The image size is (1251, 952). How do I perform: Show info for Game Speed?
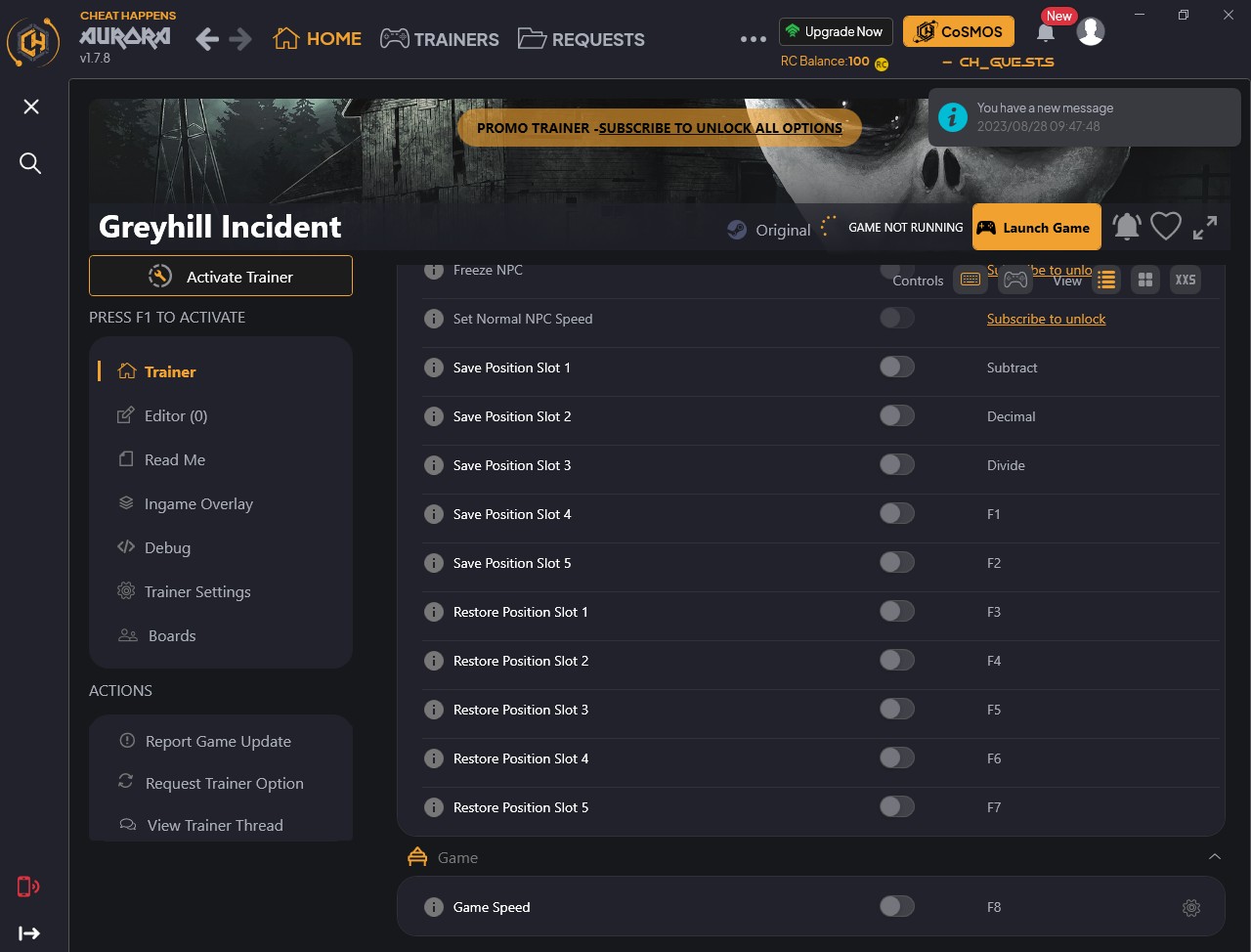434,907
